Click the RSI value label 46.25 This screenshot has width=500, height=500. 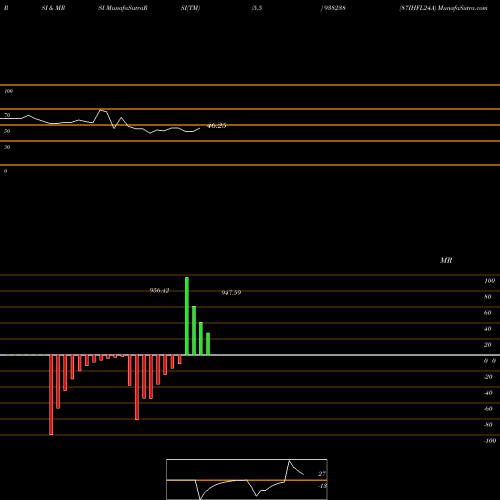coord(217,126)
